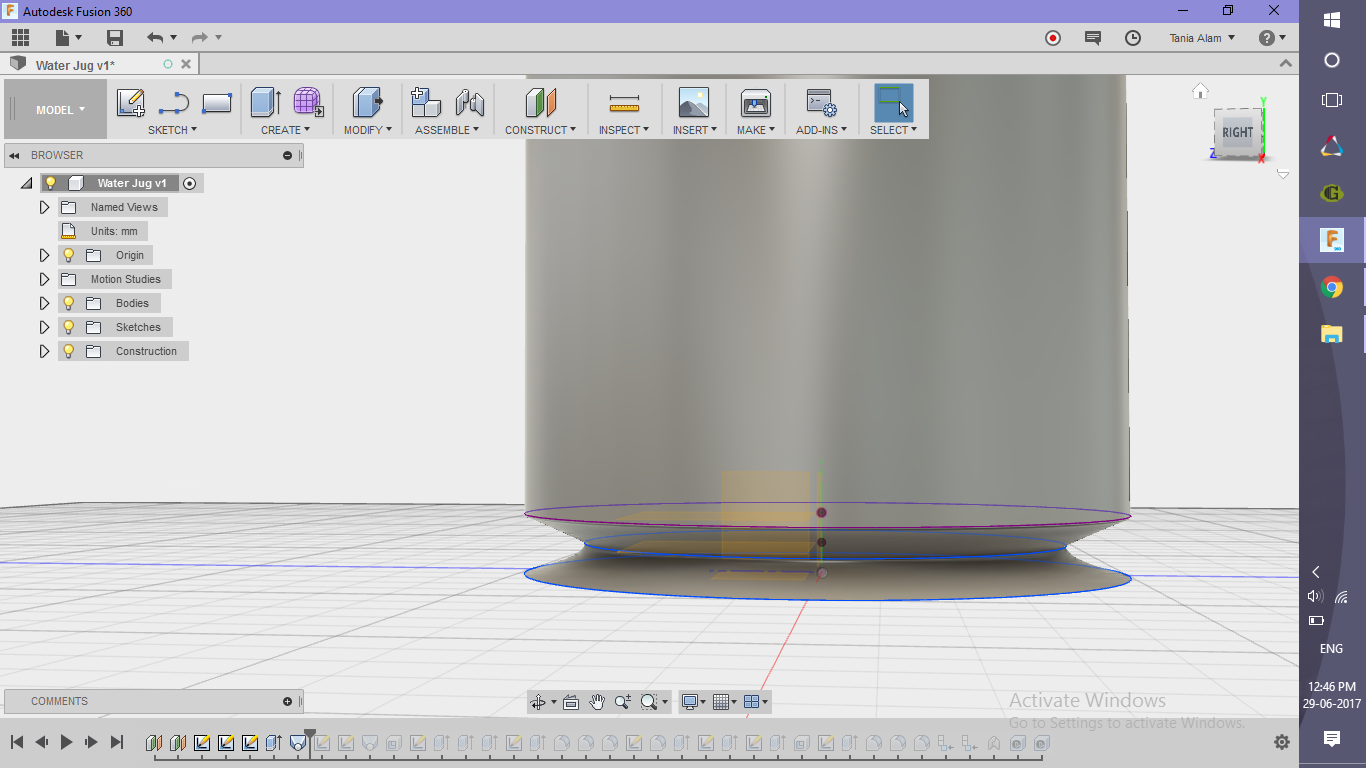Expand the Sketches folder
The image size is (1366, 768).
coord(44,327)
